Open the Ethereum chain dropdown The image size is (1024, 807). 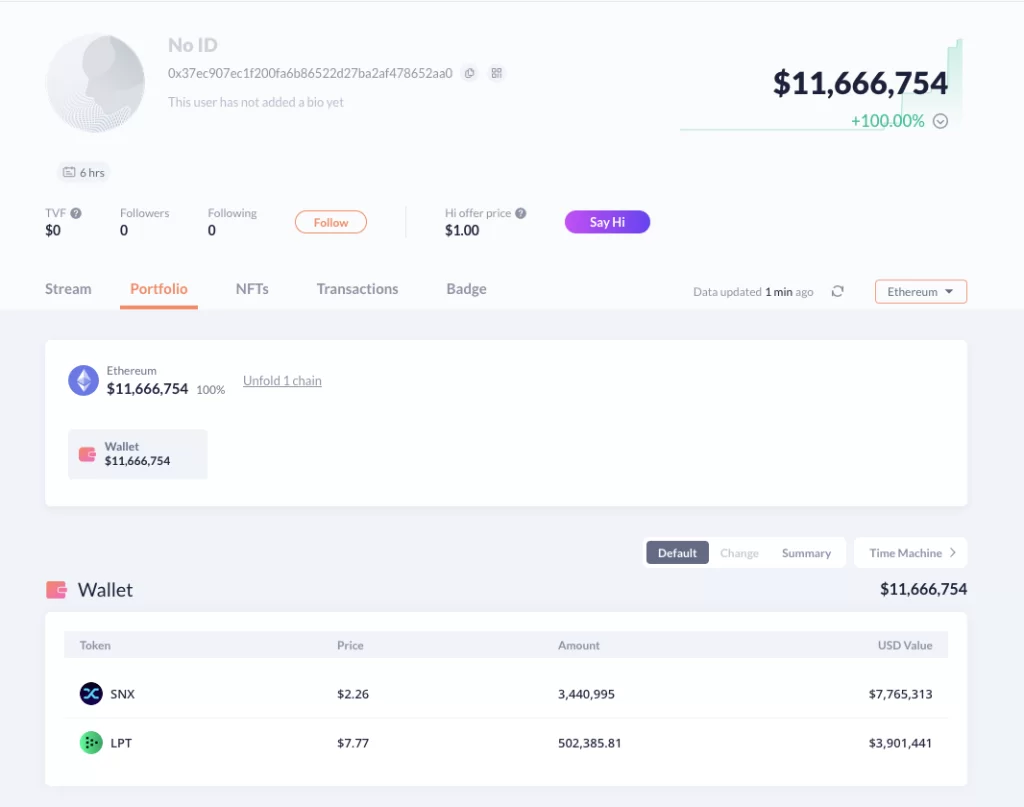[x=920, y=292]
